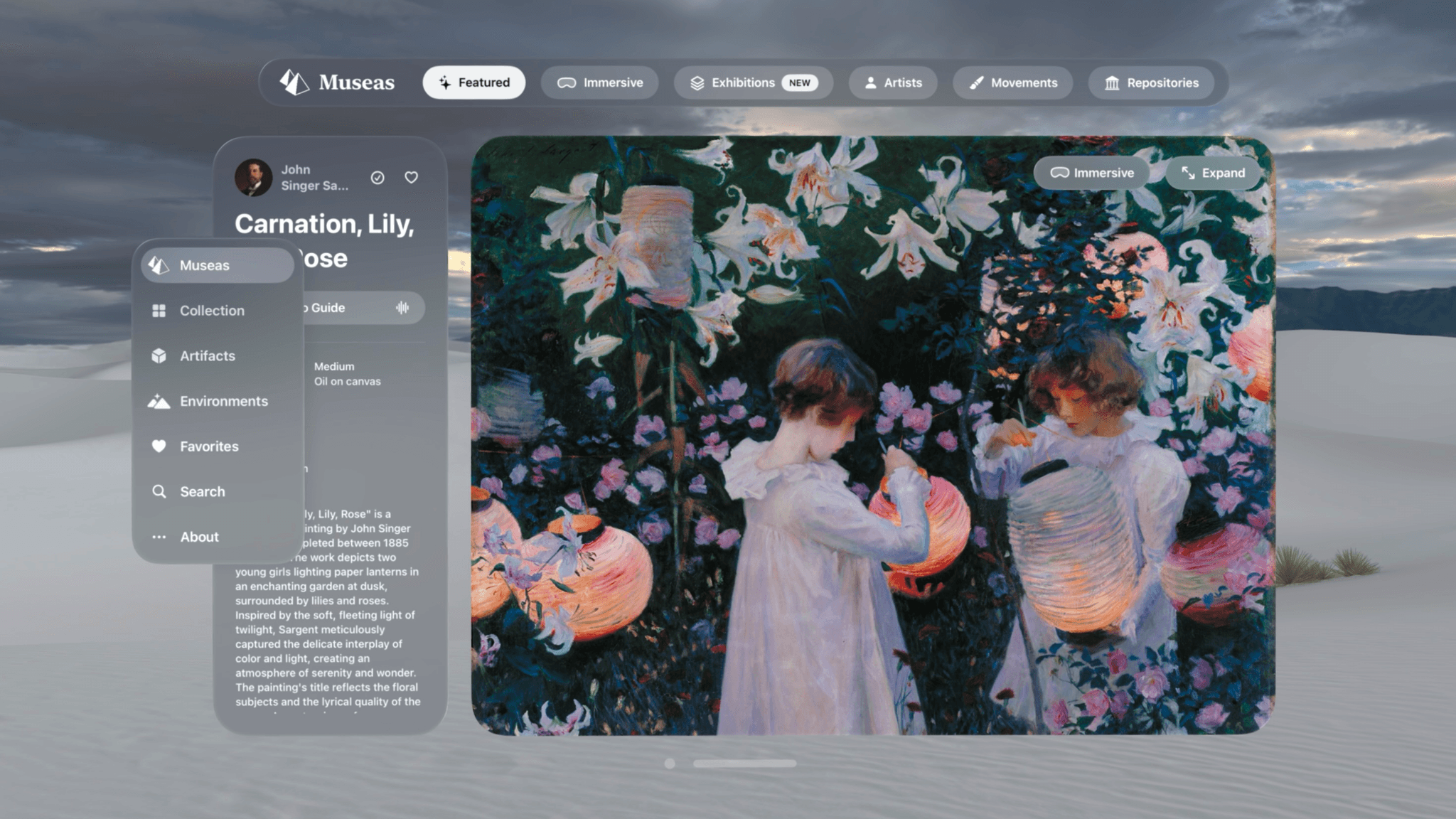
Task: Open Environments mountain icon in side menu
Action: [159, 402]
